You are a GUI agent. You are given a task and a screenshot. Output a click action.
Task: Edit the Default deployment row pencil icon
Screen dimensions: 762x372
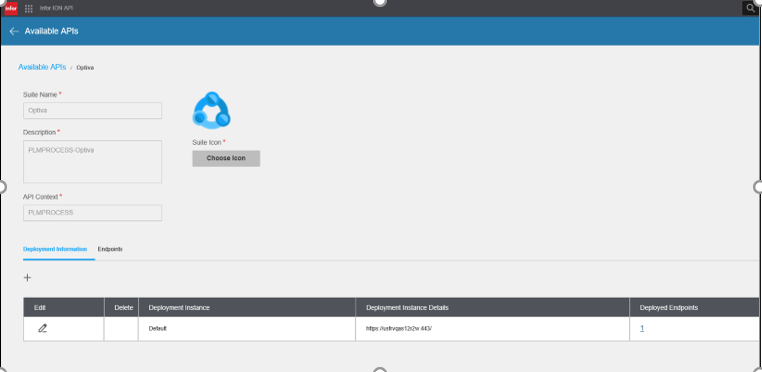click(43, 328)
